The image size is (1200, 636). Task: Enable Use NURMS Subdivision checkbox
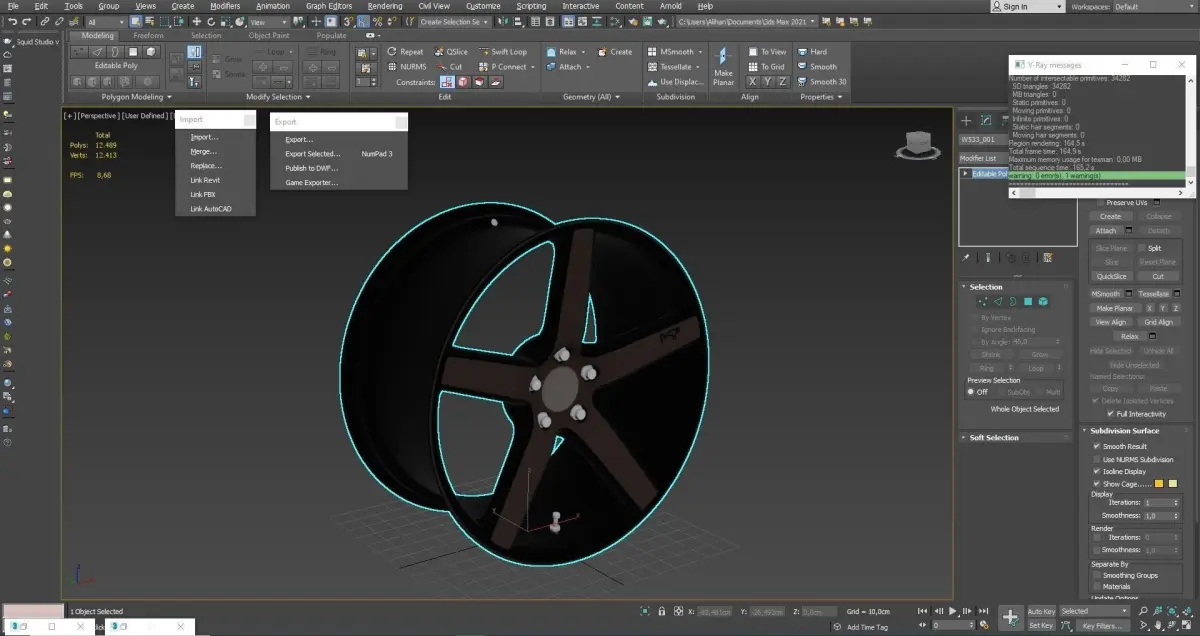(1097, 459)
